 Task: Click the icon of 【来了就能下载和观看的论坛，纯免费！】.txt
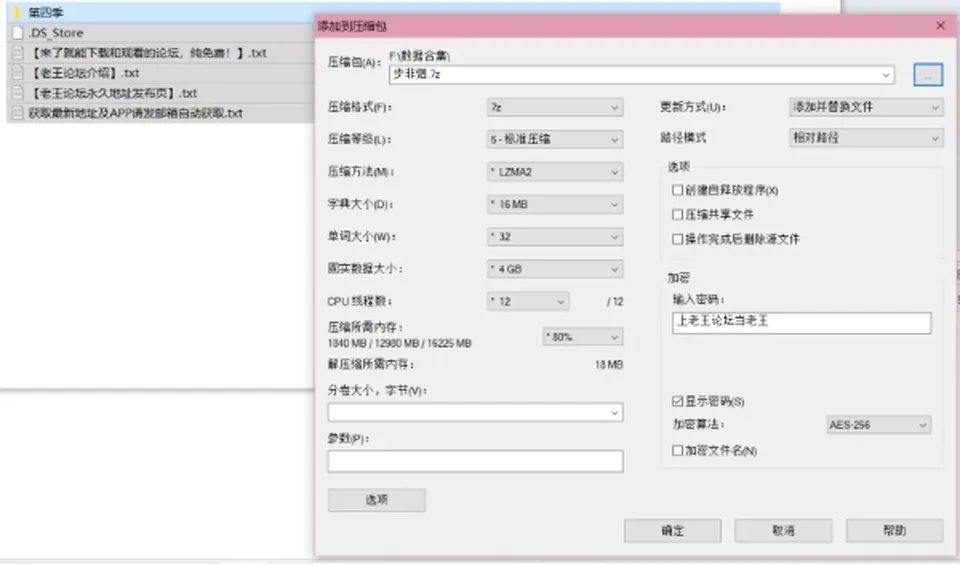click(x=18, y=53)
